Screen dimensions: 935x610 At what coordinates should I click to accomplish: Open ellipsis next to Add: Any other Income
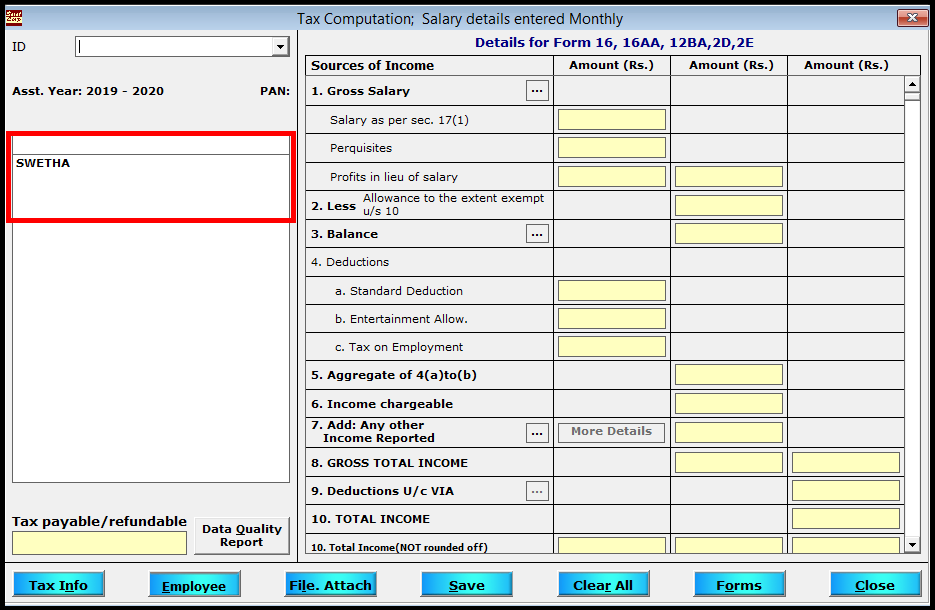click(x=537, y=433)
